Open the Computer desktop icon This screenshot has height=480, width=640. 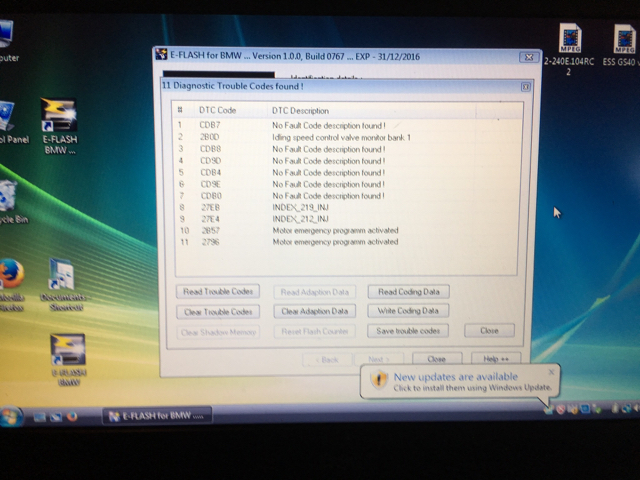7,41
